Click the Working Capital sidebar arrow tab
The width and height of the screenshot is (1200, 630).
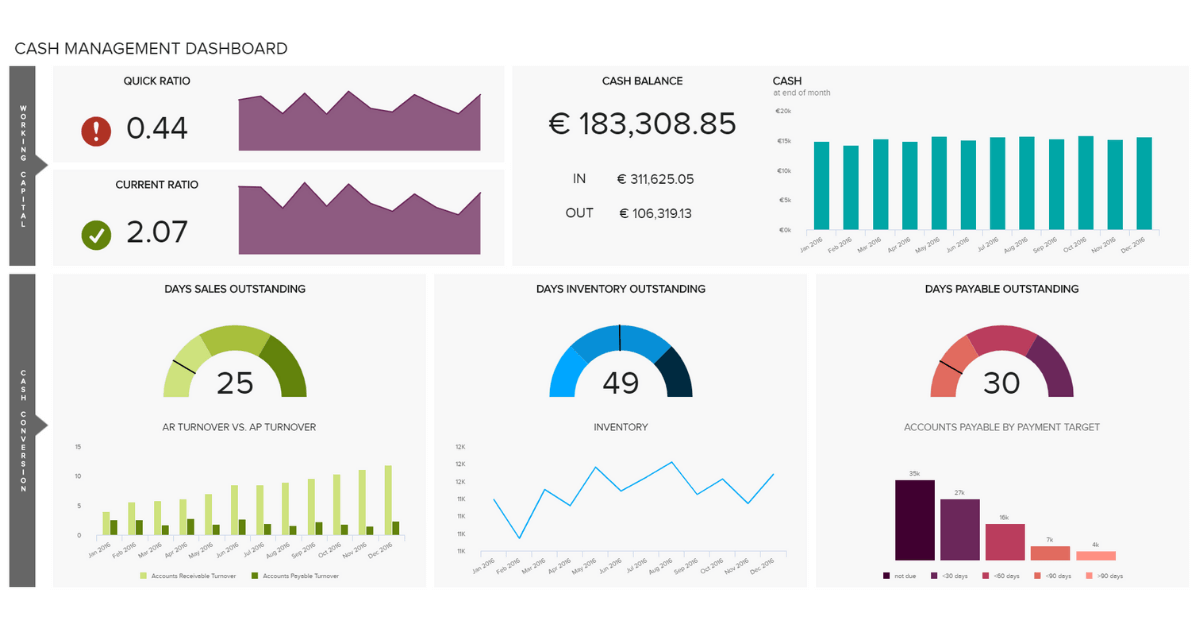coord(28,166)
